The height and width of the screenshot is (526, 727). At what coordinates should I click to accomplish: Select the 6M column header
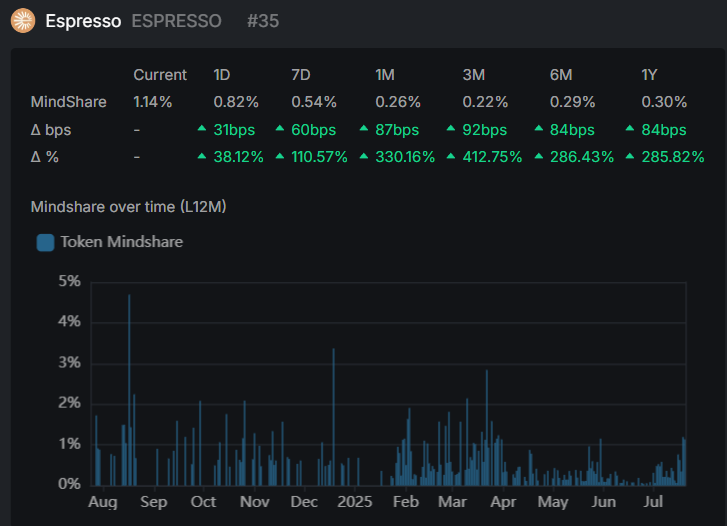pos(561,75)
